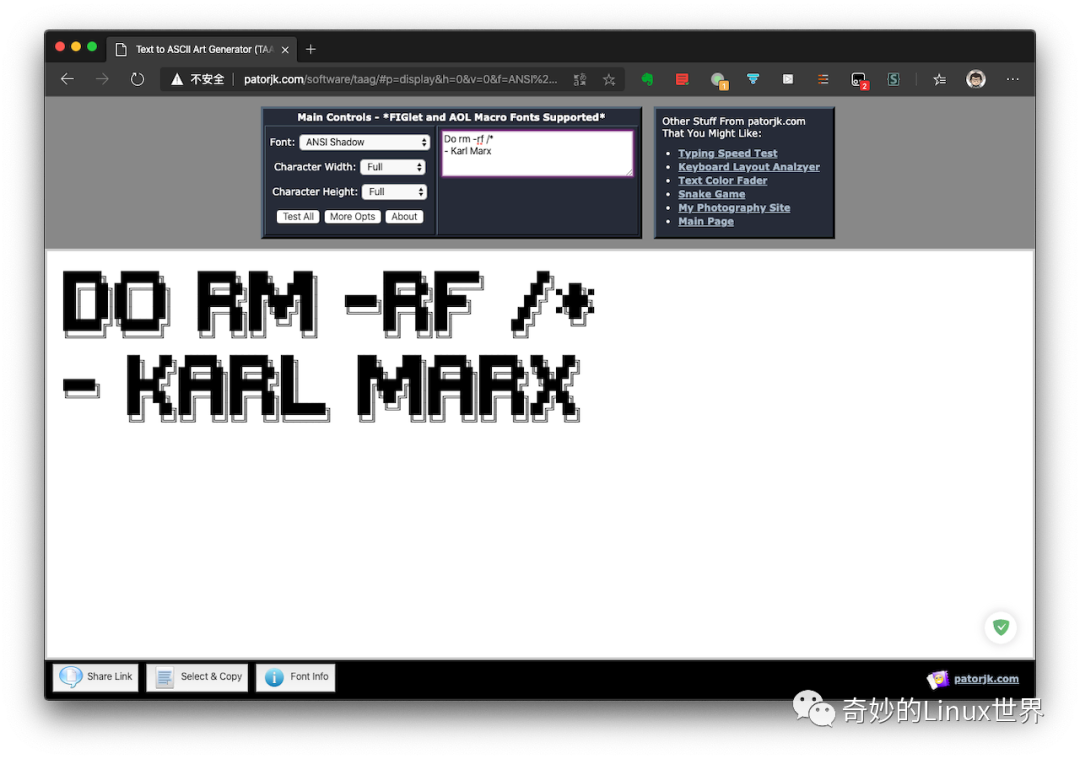Click the green S extension icon
The image size is (1080, 759).
coord(893,79)
